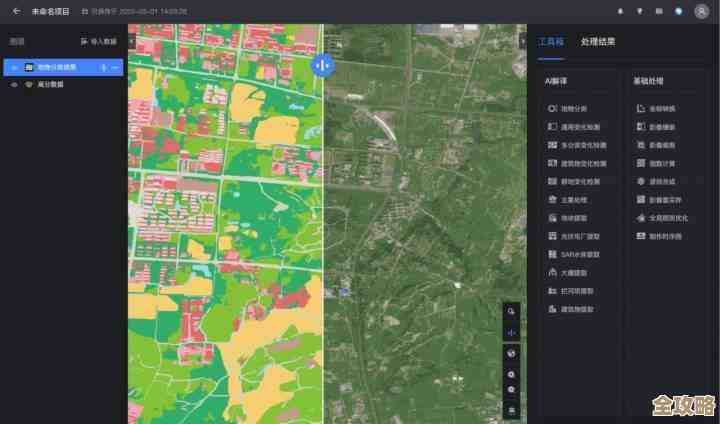Switch to the 处理结果 tab
Screen dimensions: 720x424
pyautogui.click(x=598, y=42)
